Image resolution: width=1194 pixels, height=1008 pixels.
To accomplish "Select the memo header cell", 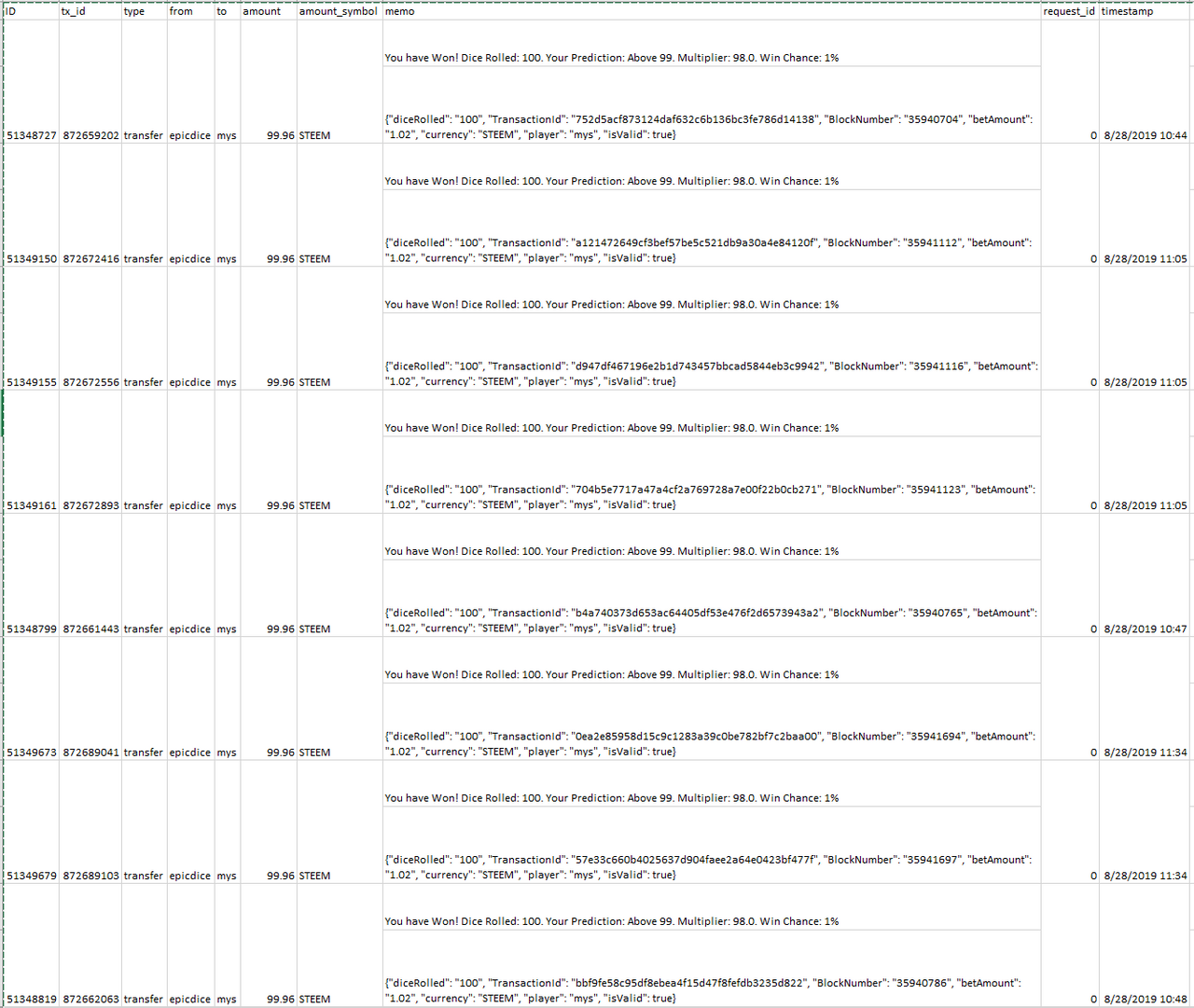I will 712,11.
